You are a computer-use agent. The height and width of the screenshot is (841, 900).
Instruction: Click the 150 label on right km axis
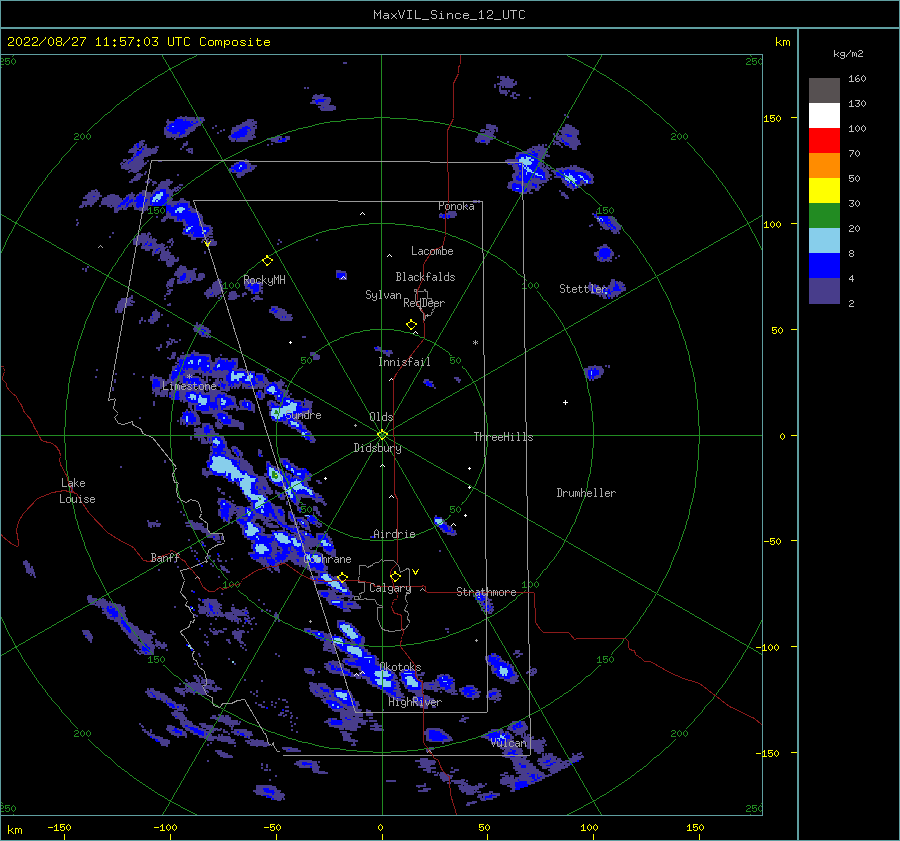(772, 118)
